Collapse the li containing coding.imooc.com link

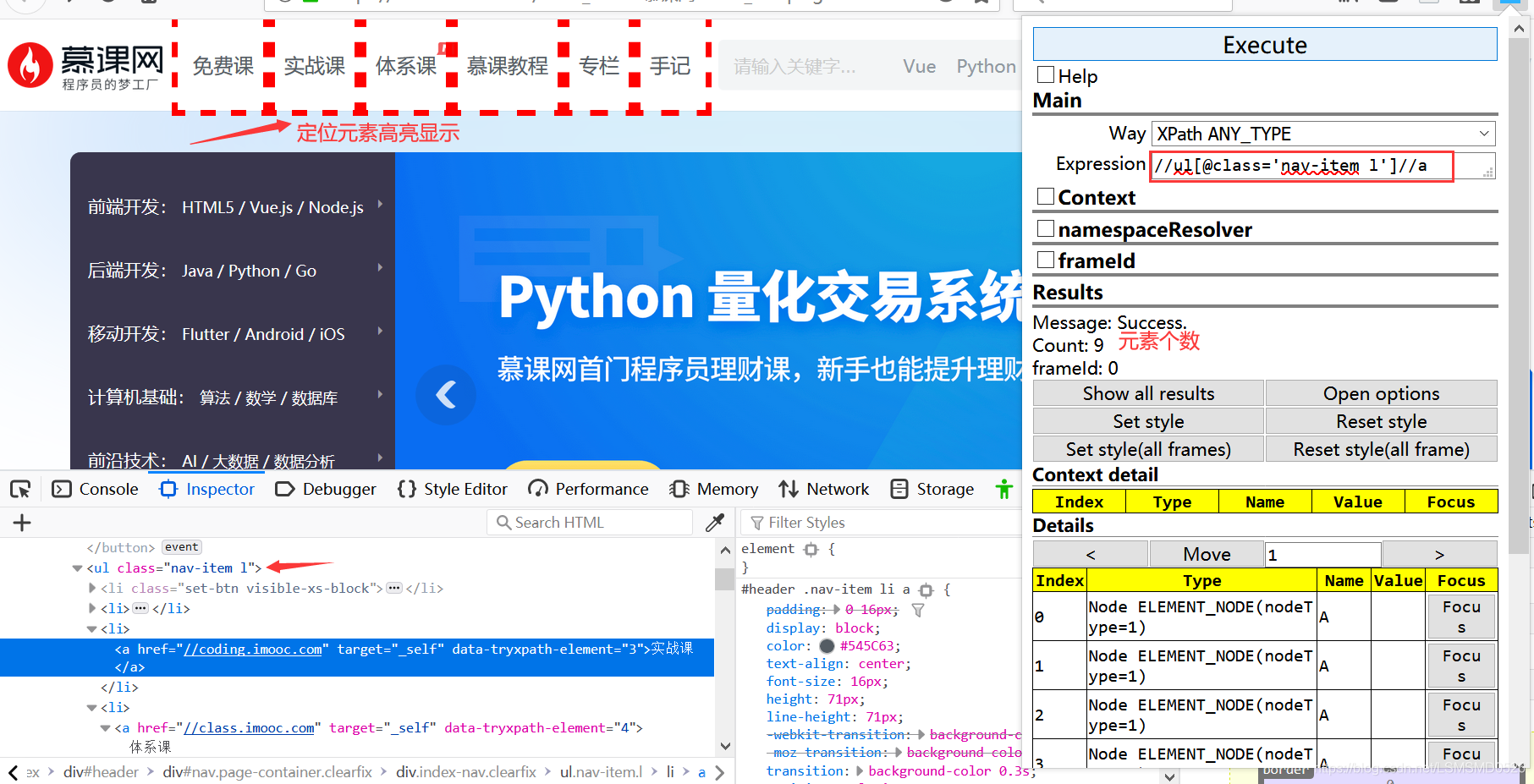(x=91, y=628)
